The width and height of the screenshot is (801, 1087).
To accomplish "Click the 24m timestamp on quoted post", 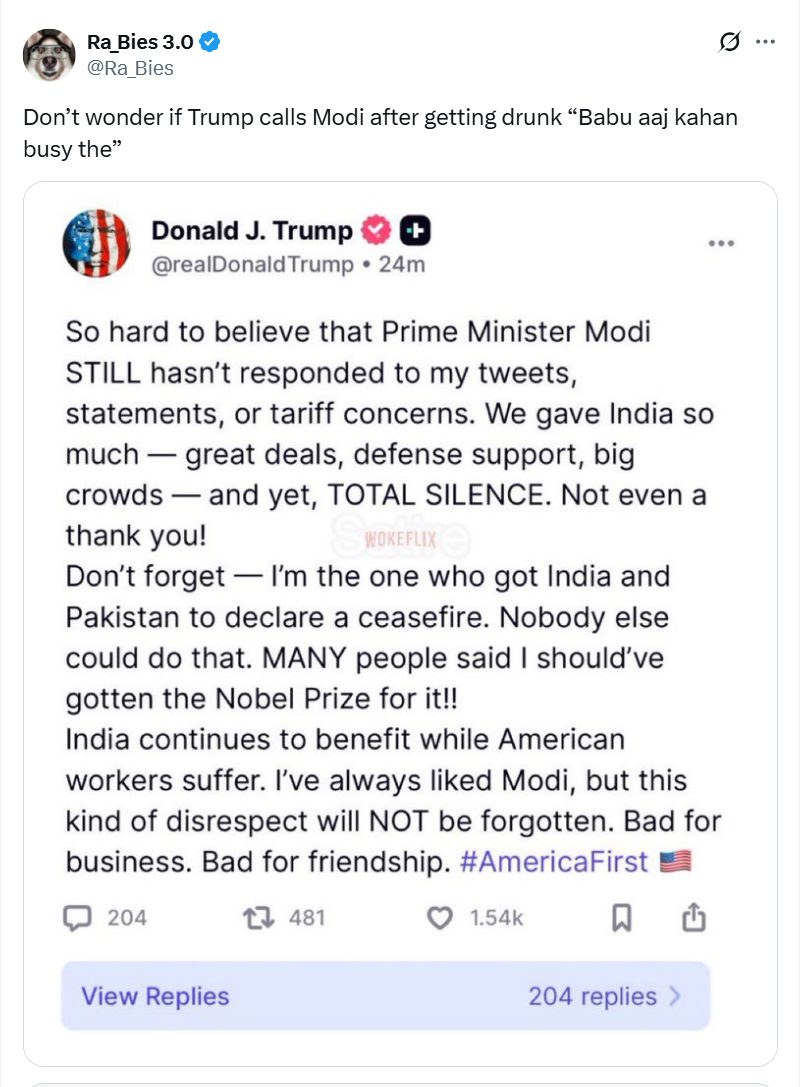I will (408, 264).
